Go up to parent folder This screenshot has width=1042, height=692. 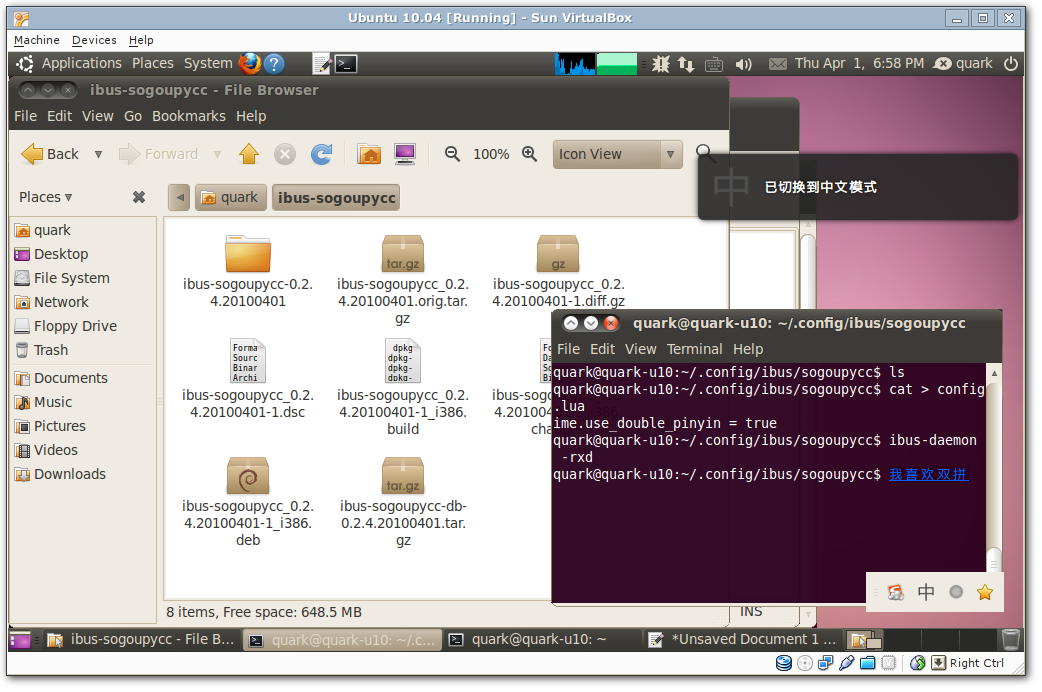click(x=249, y=154)
